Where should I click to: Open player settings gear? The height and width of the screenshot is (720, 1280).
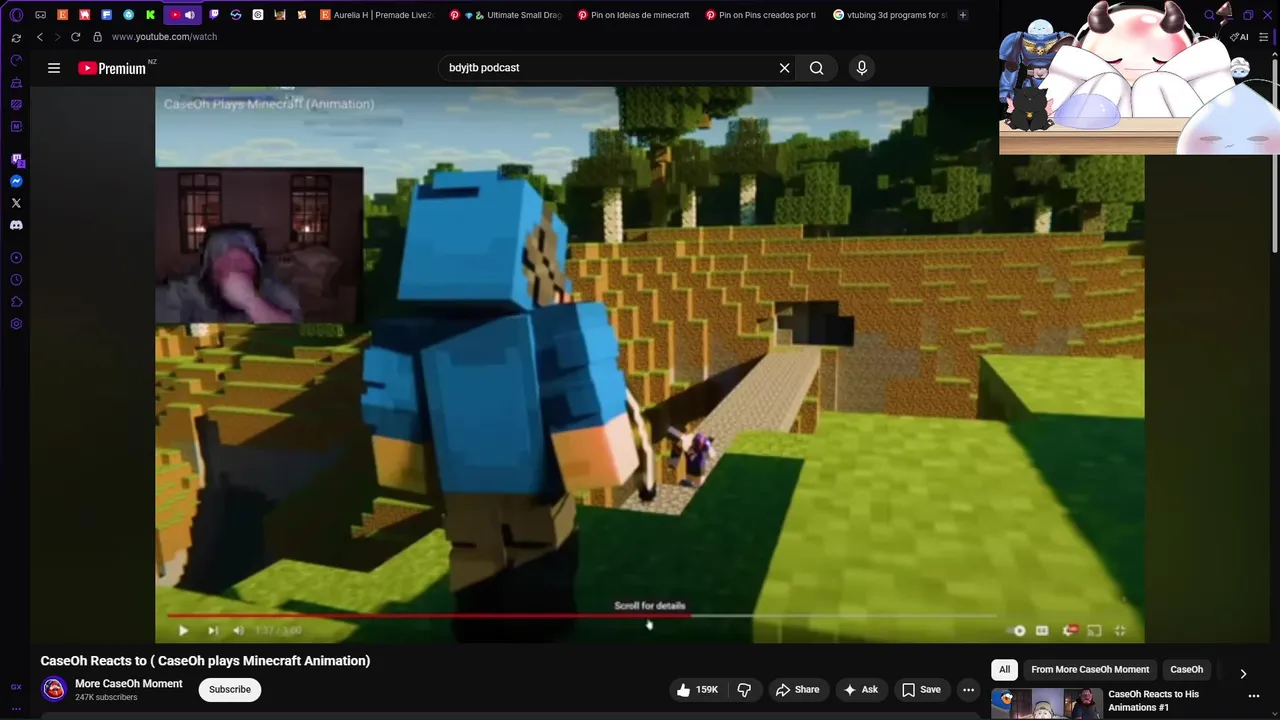coord(1069,630)
